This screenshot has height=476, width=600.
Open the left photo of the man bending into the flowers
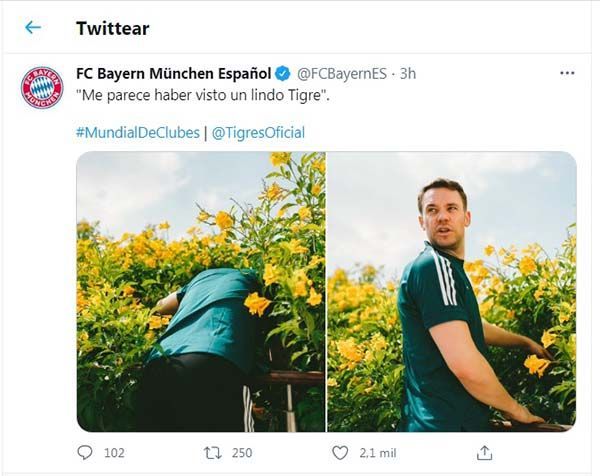(x=201, y=291)
